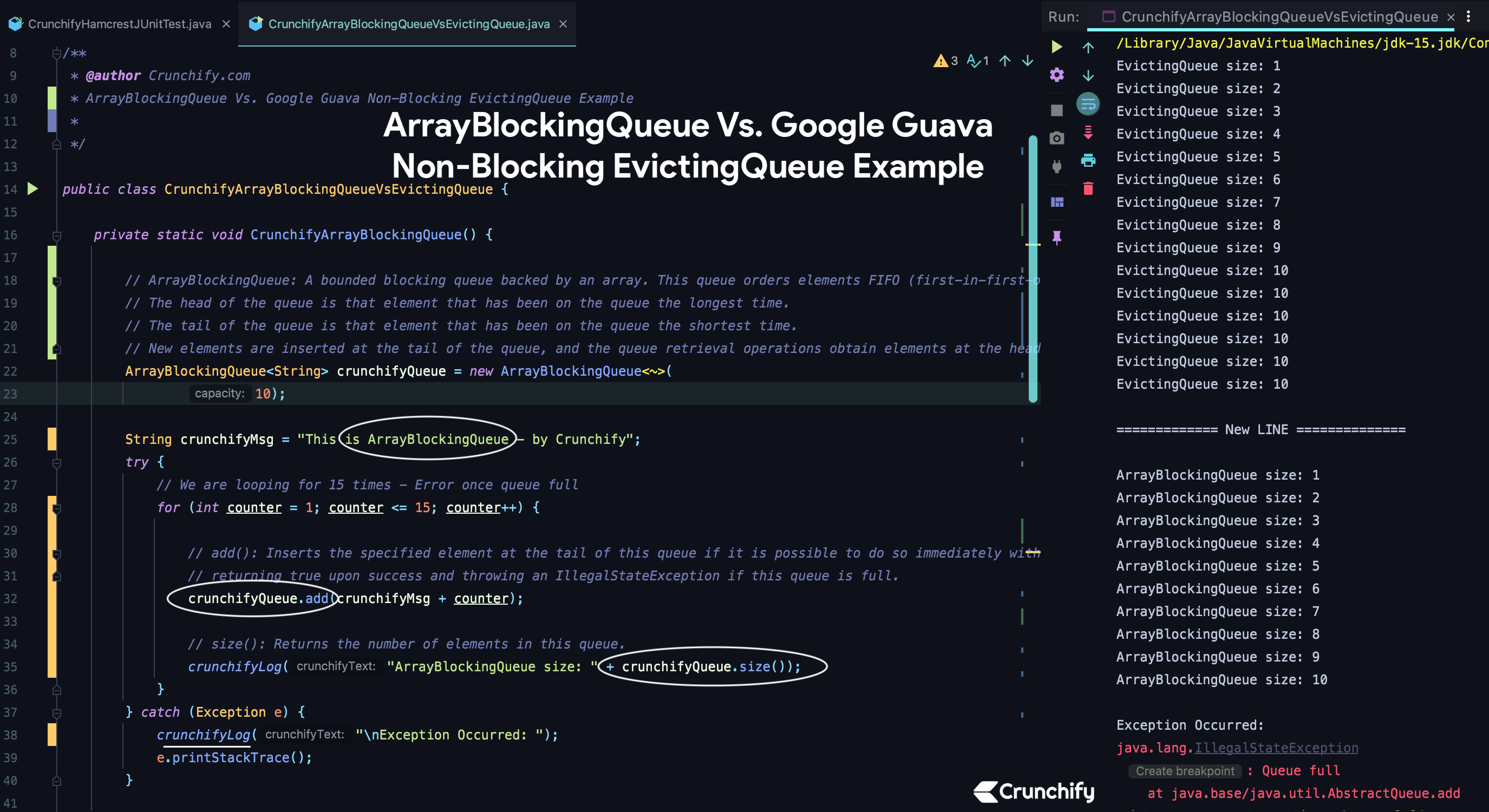This screenshot has height=812, width=1489.
Task: Click the camera thread dump icon
Action: coord(1056,138)
